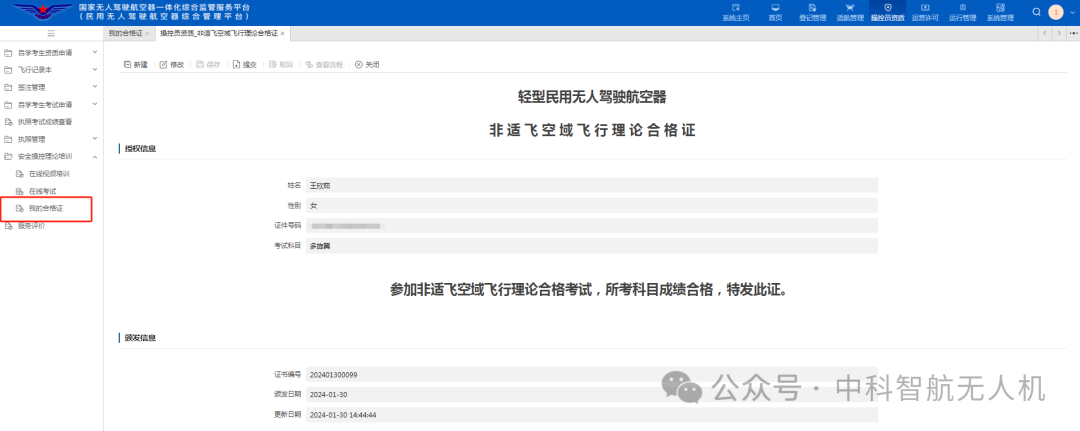Open the 运行管理 module

coord(962,12)
